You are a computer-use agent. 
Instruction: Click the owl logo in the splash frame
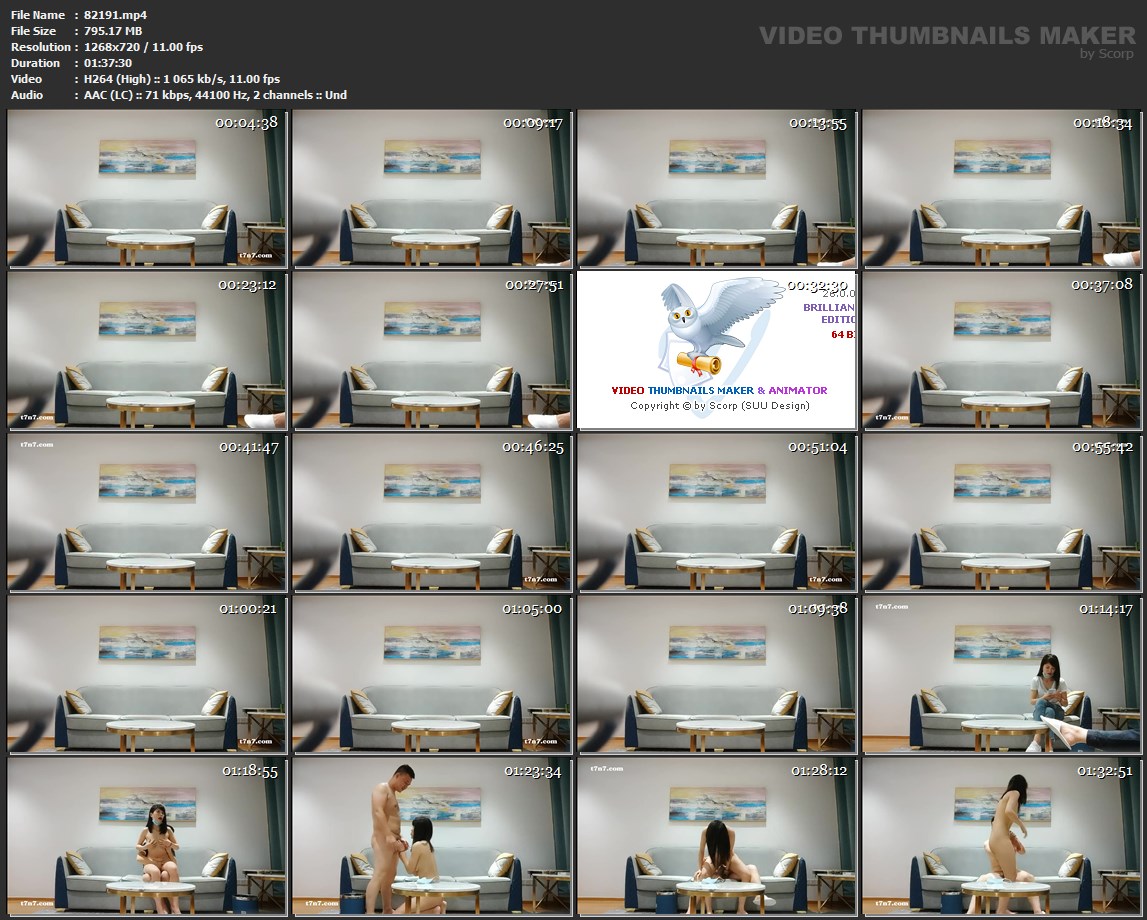[721, 325]
